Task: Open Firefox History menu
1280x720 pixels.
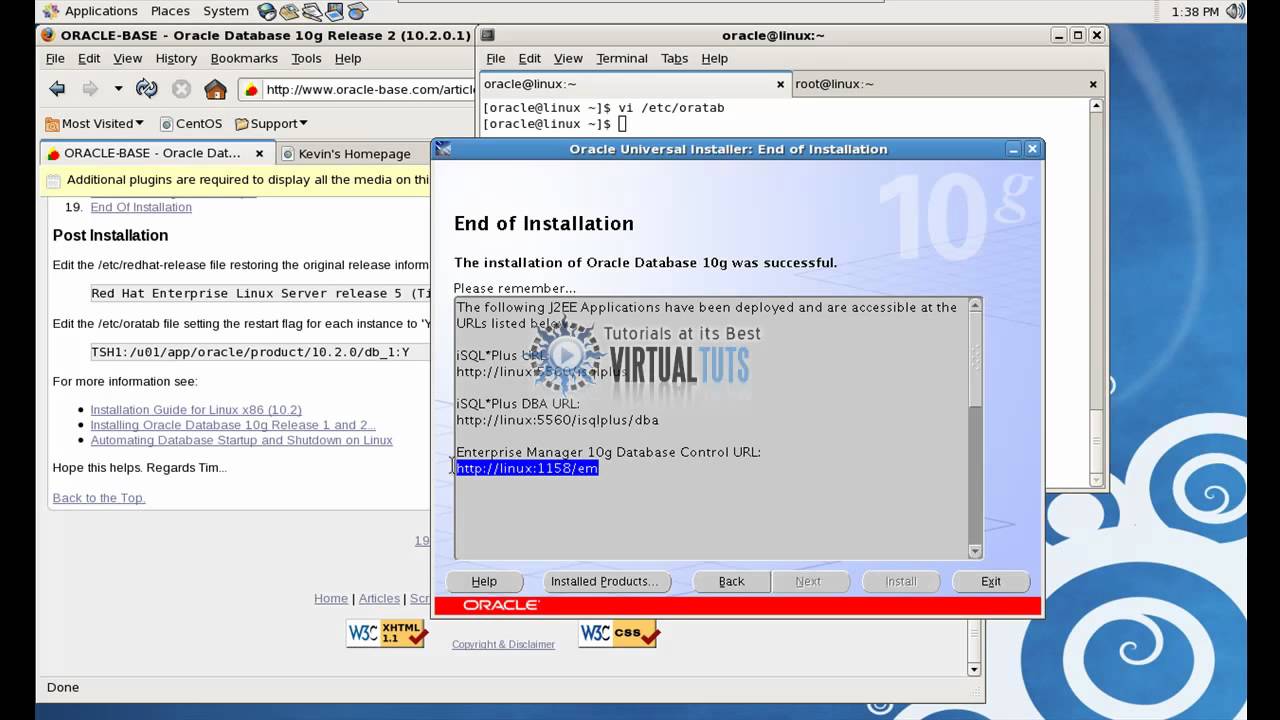Action: click(x=176, y=58)
